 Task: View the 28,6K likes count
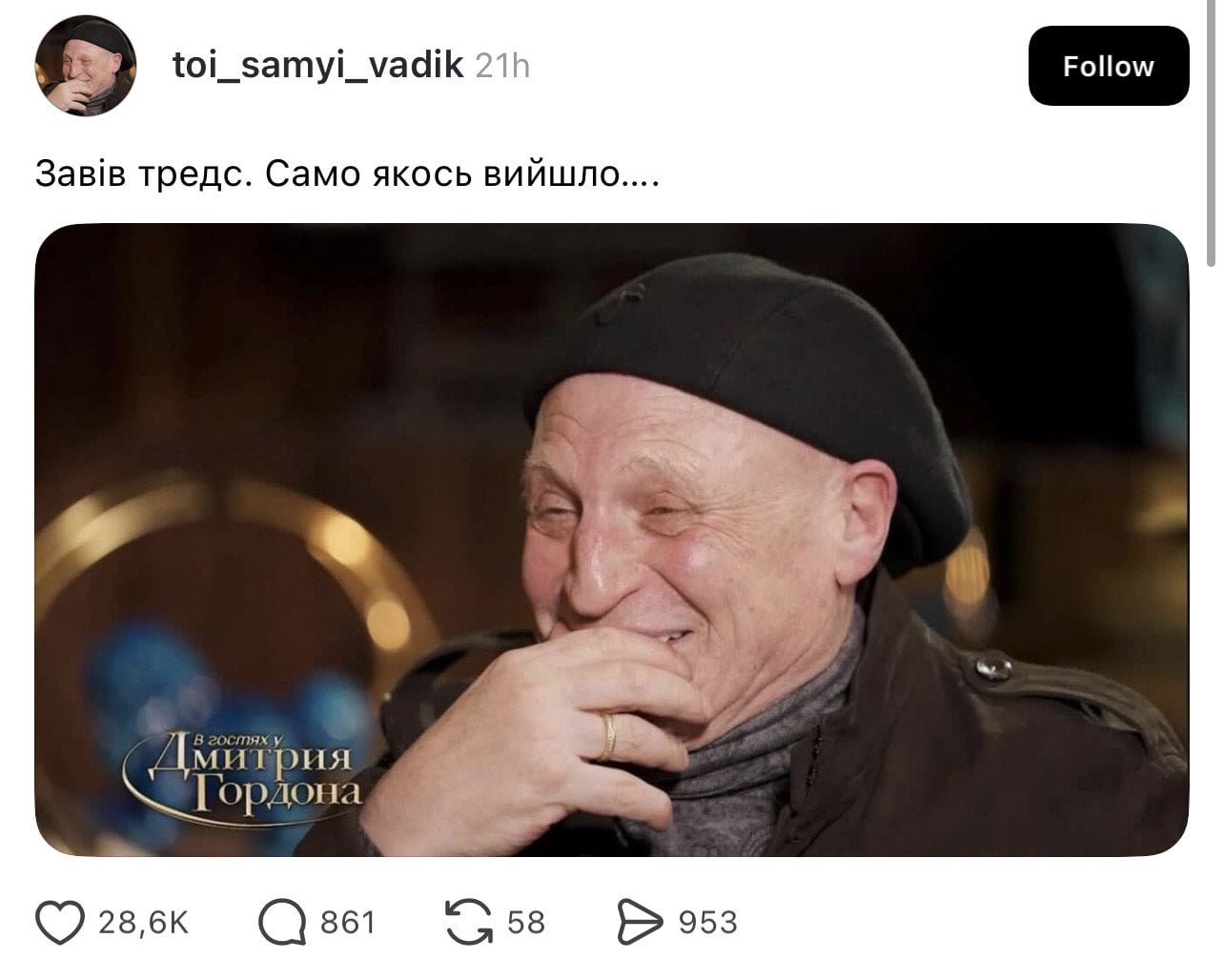144,923
